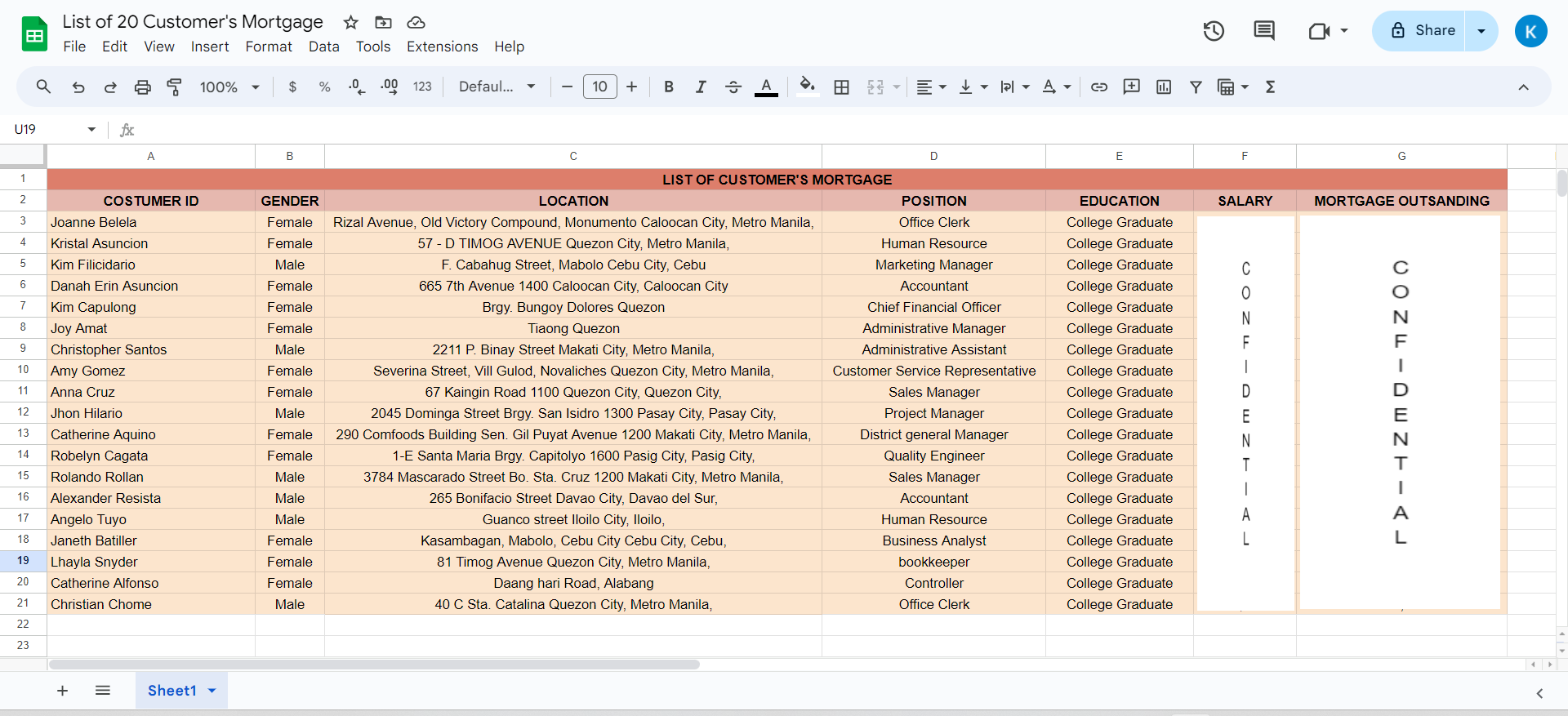Viewport: 1568px width, 716px height.
Task: Open the zoom level dropdown
Action: pyautogui.click(x=229, y=87)
